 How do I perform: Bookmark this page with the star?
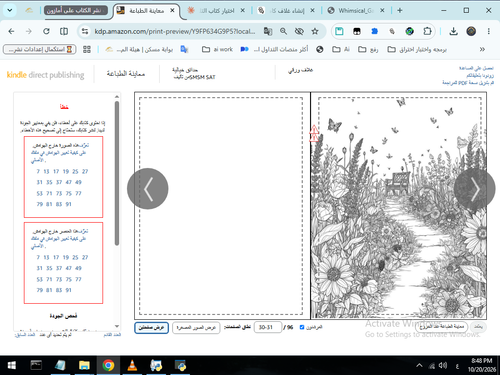pos(315,31)
